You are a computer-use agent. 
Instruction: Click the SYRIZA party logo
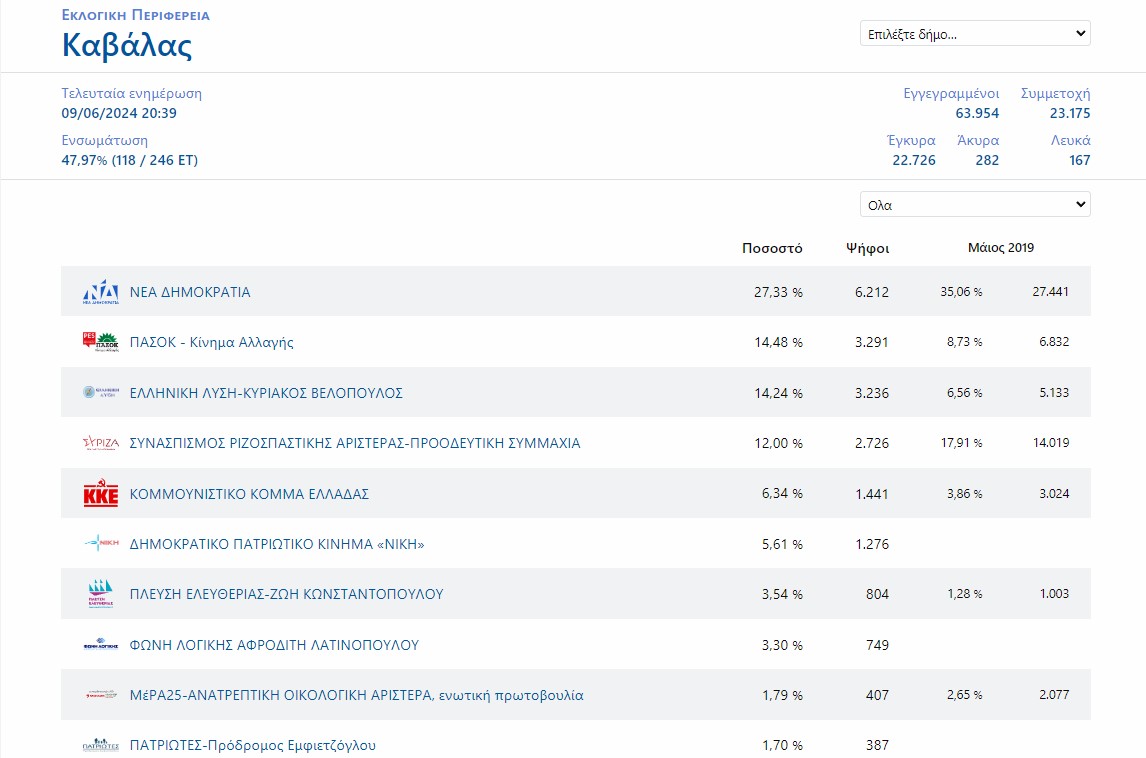pyautogui.click(x=100, y=443)
